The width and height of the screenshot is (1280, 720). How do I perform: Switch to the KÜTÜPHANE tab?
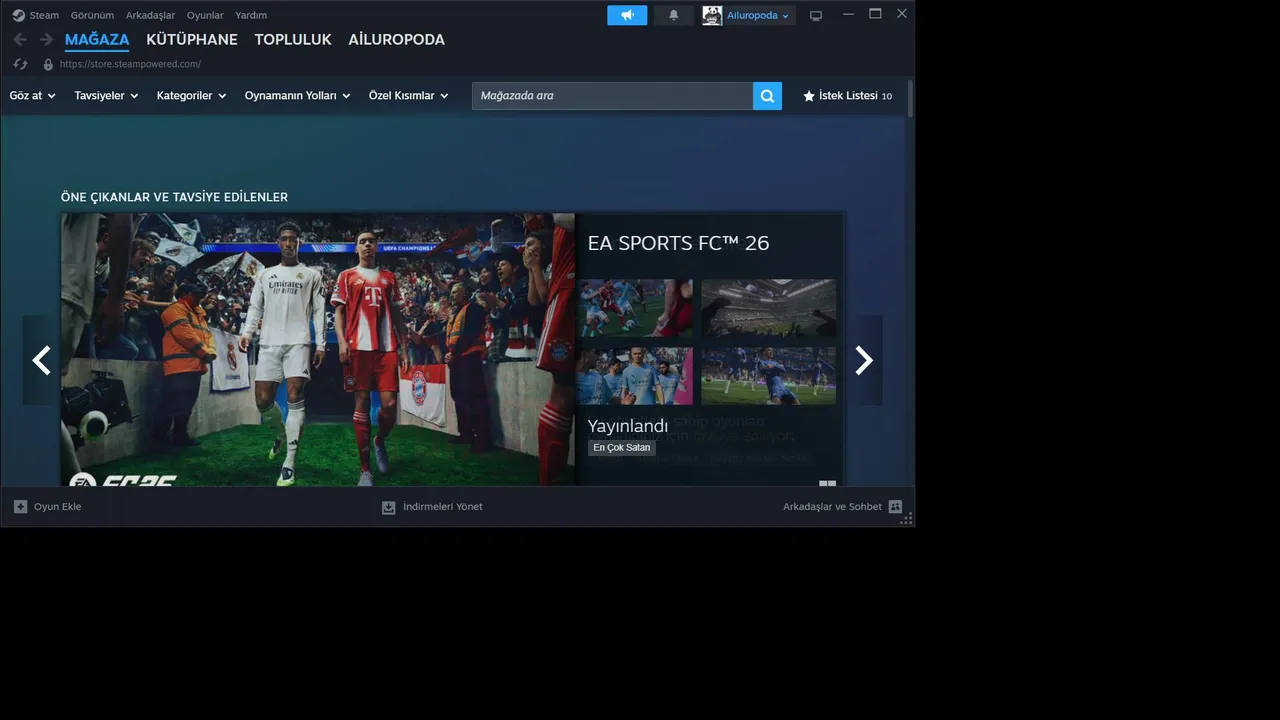click(192, 40)
